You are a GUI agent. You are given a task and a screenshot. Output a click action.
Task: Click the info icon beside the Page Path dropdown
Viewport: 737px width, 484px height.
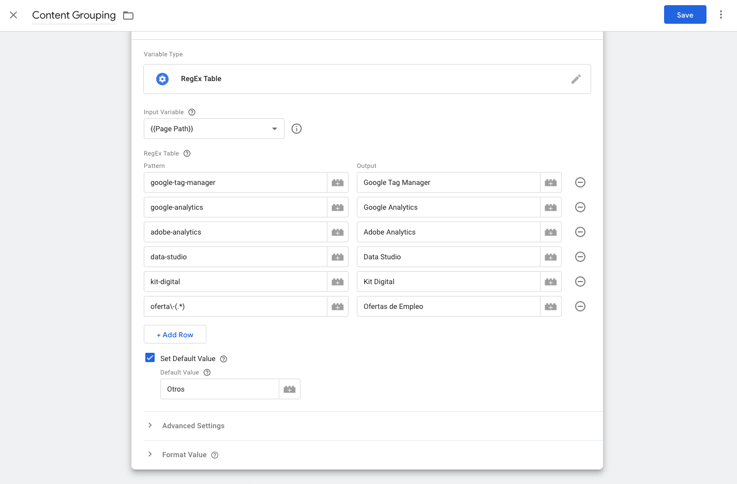pos(297,129)
